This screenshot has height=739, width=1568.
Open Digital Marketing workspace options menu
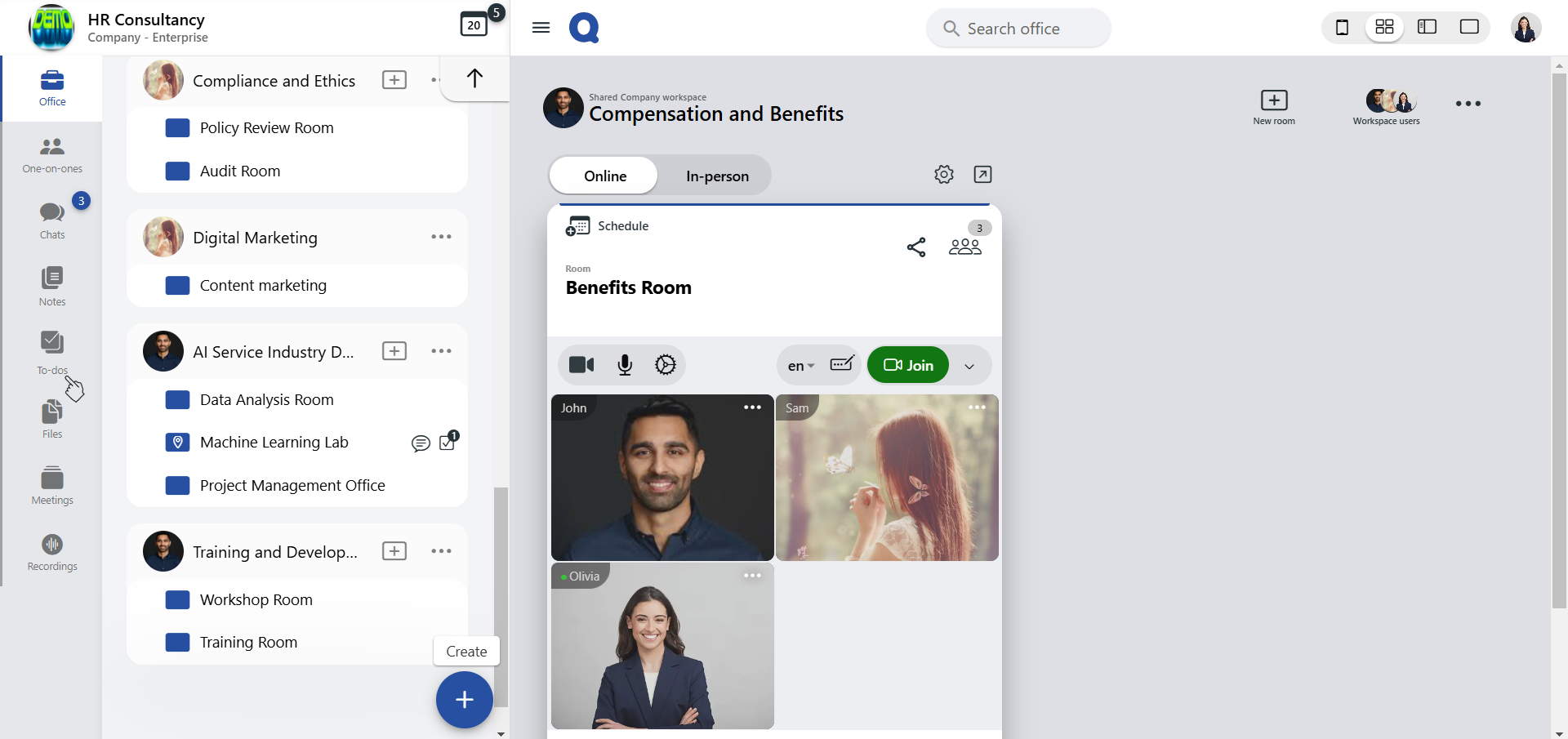click(x=441, y=237)
